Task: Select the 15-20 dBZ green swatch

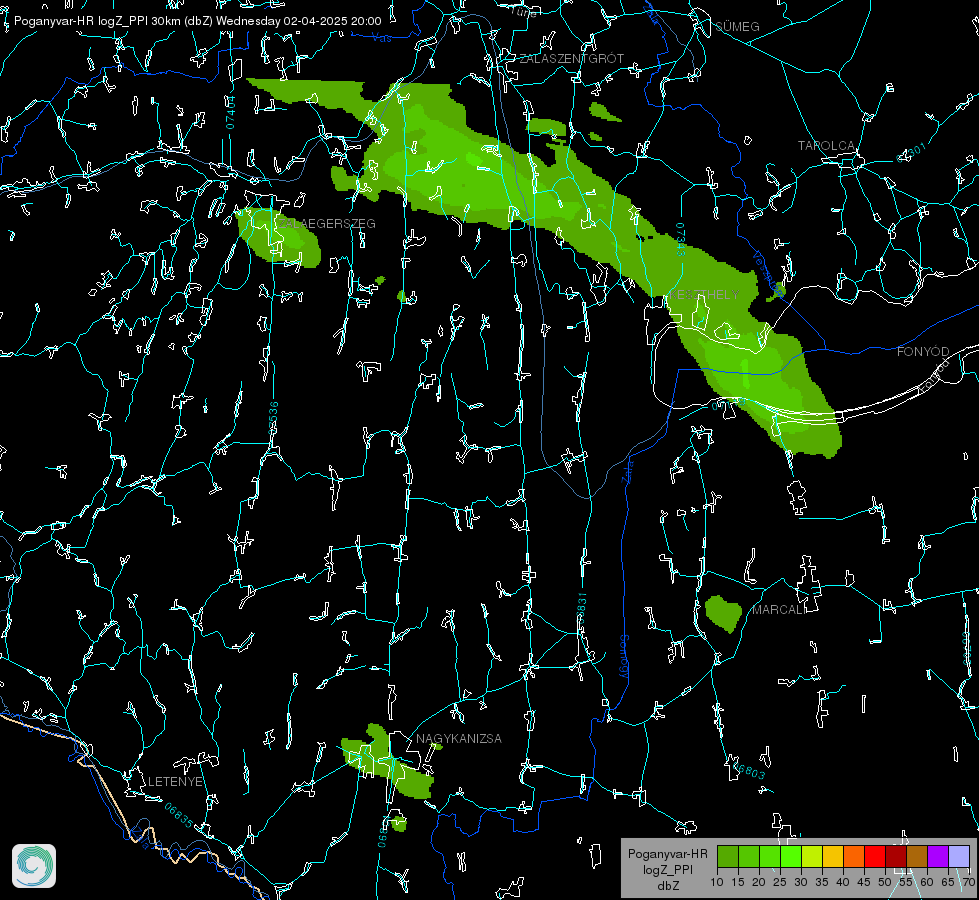Action: [x=749, y=857]
